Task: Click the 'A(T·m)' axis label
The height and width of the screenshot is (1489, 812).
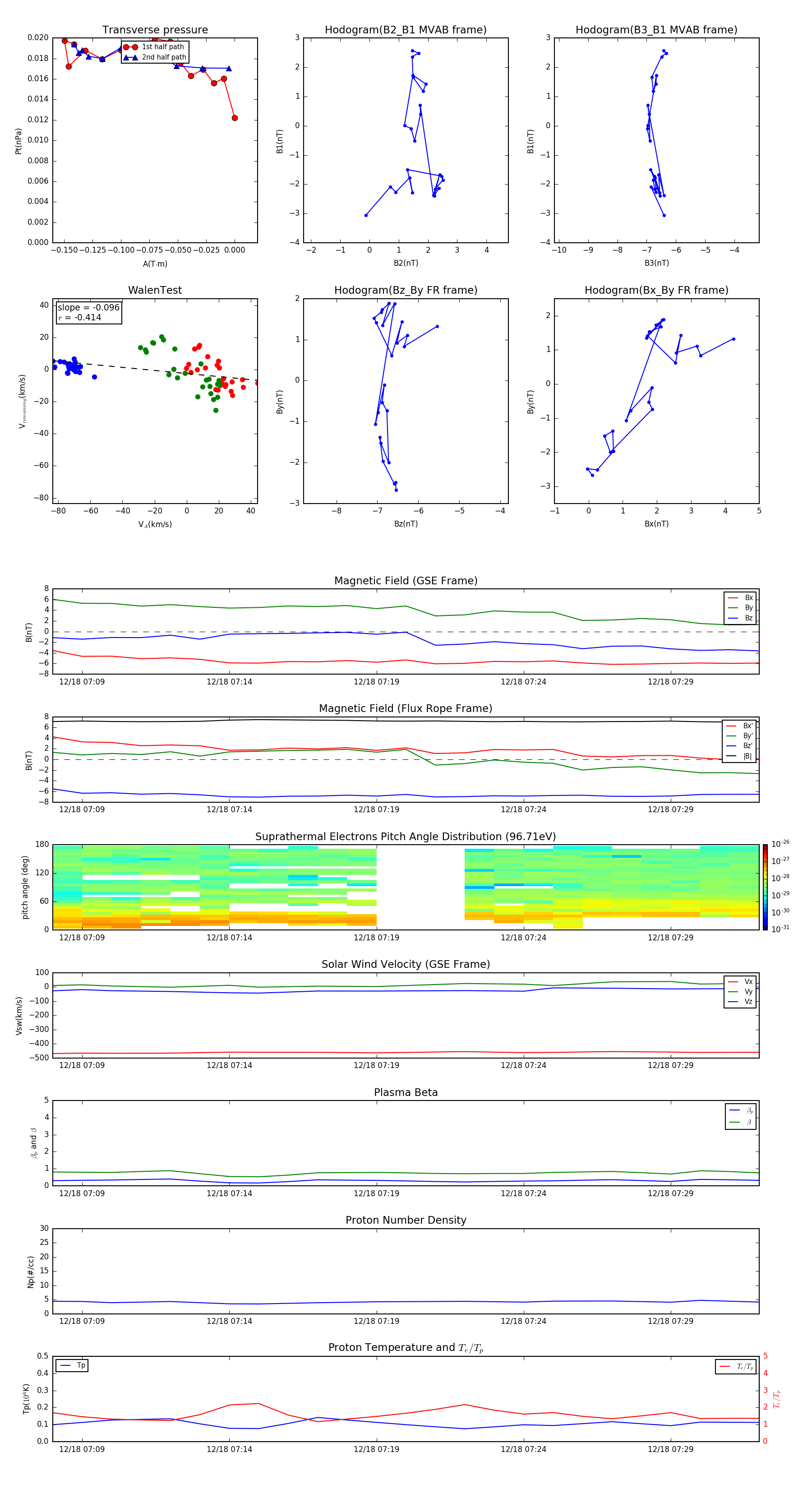Action: pyautogui.click(x=155, y=264)
